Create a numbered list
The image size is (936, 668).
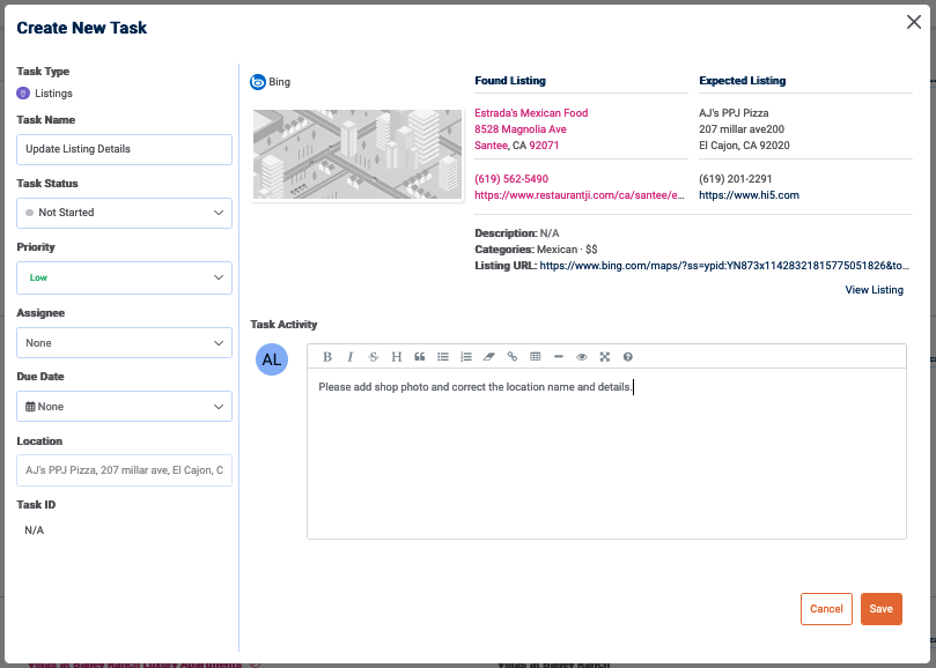466,357
